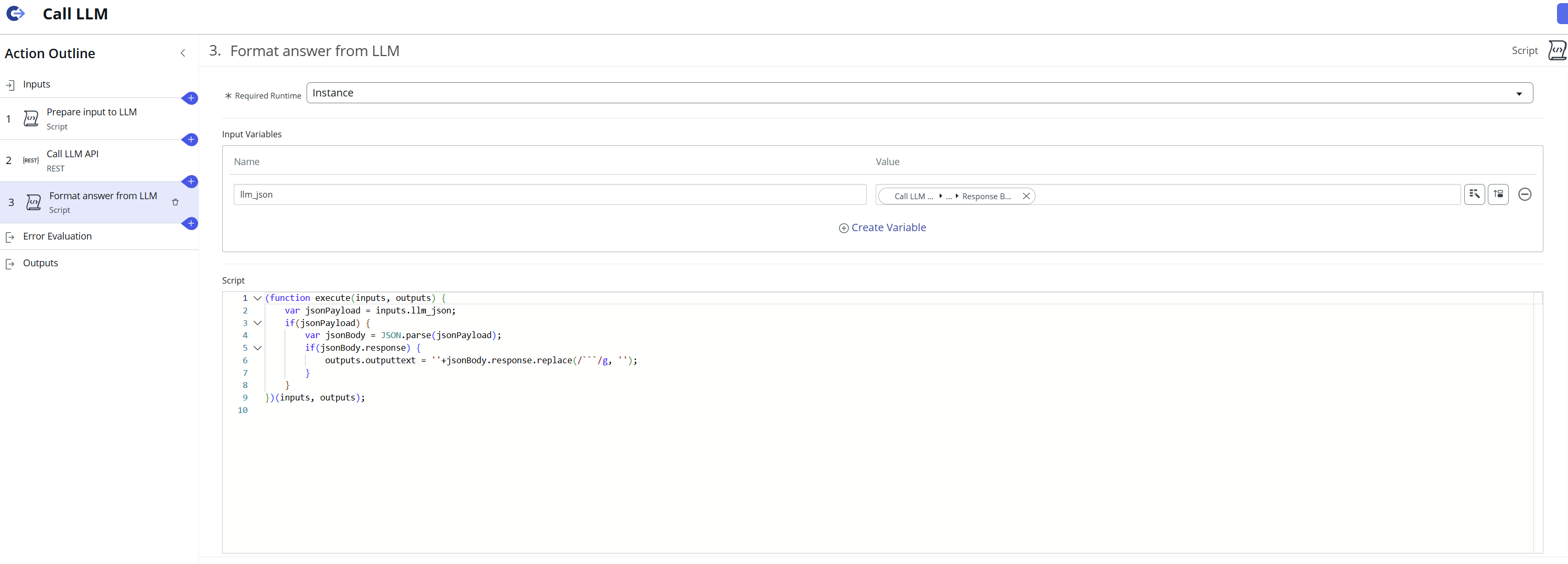Add a step after Format answer from LLM
The image size is (1568, 564).
tap(191, 223)
